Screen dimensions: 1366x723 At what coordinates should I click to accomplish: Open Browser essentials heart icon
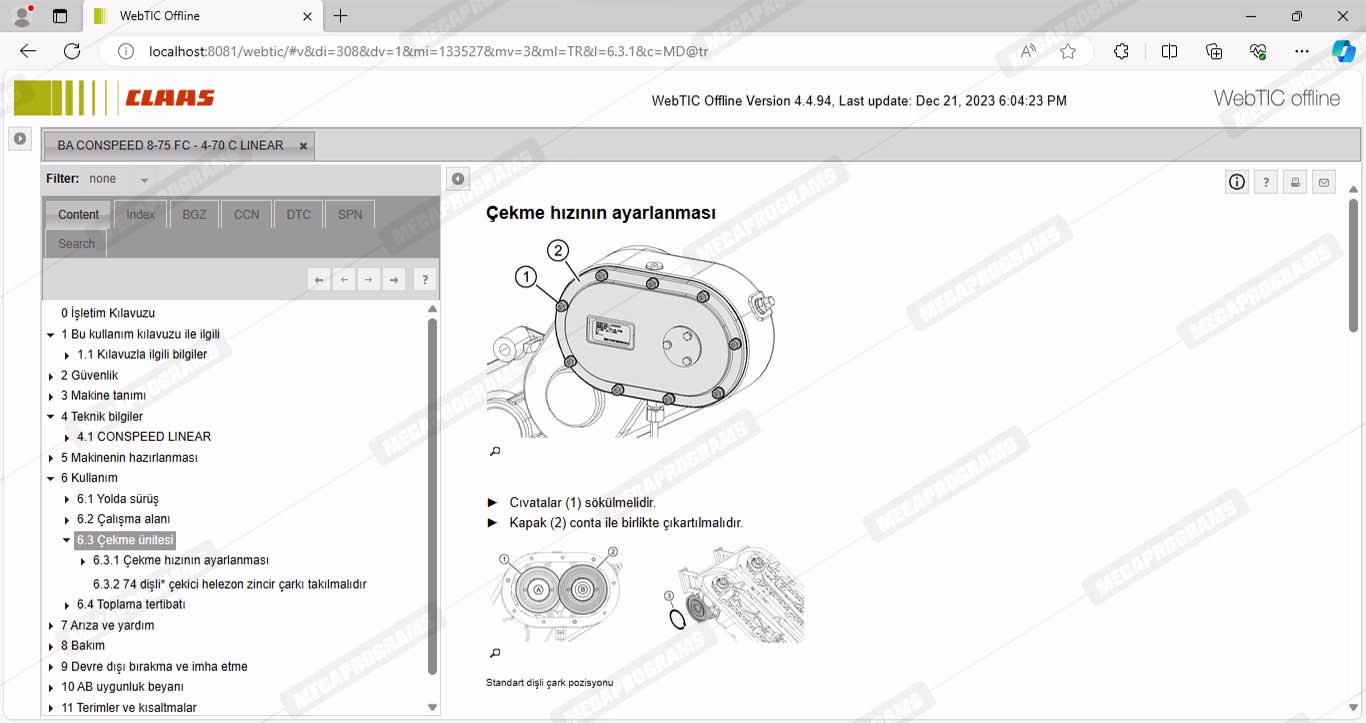[x=1258, y=51]
